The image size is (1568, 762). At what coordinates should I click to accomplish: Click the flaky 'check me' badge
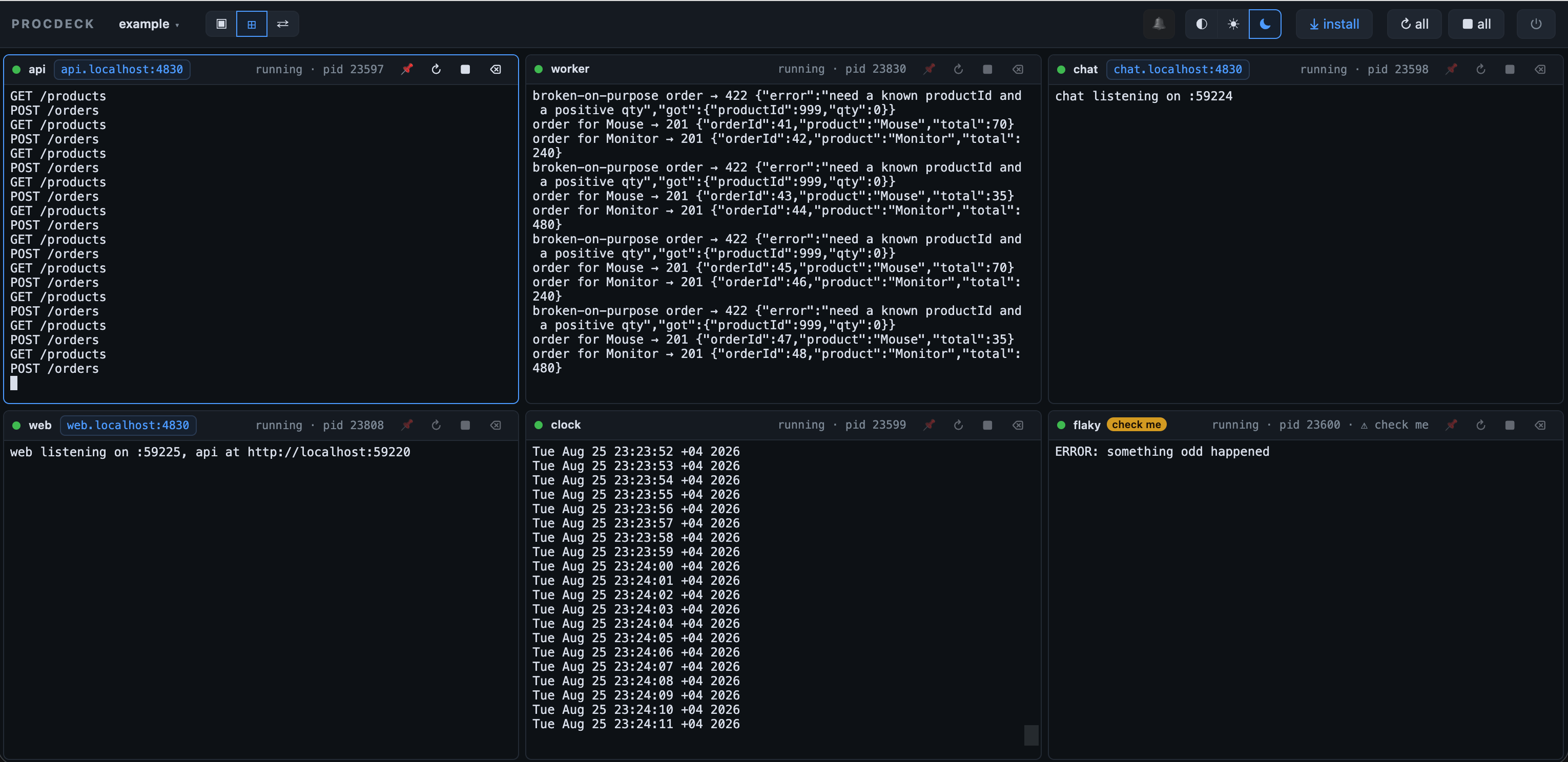[x=1137, y=425]
